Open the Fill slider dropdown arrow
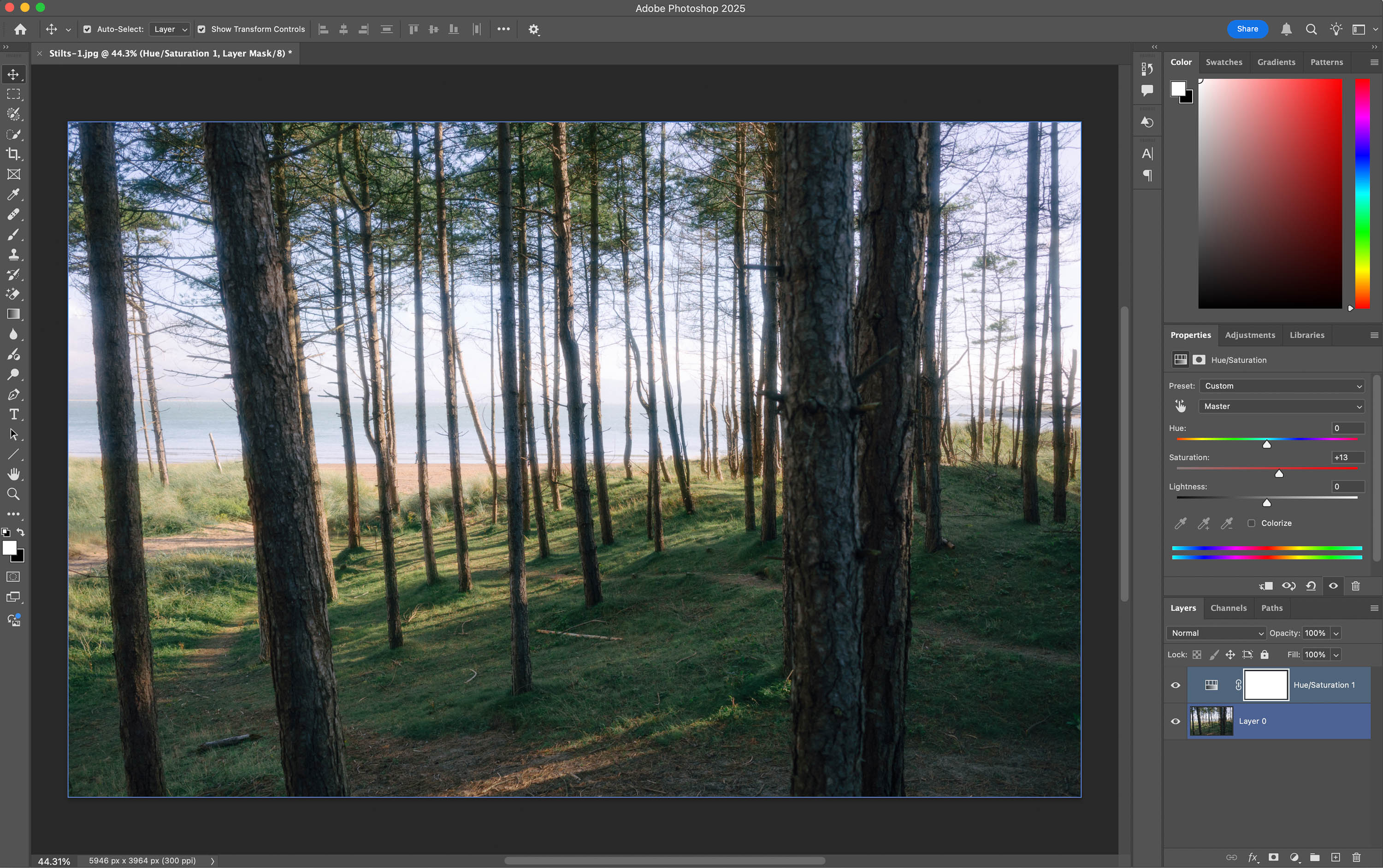Viewport: 1383px width, 868px height. coord(1336,655)
